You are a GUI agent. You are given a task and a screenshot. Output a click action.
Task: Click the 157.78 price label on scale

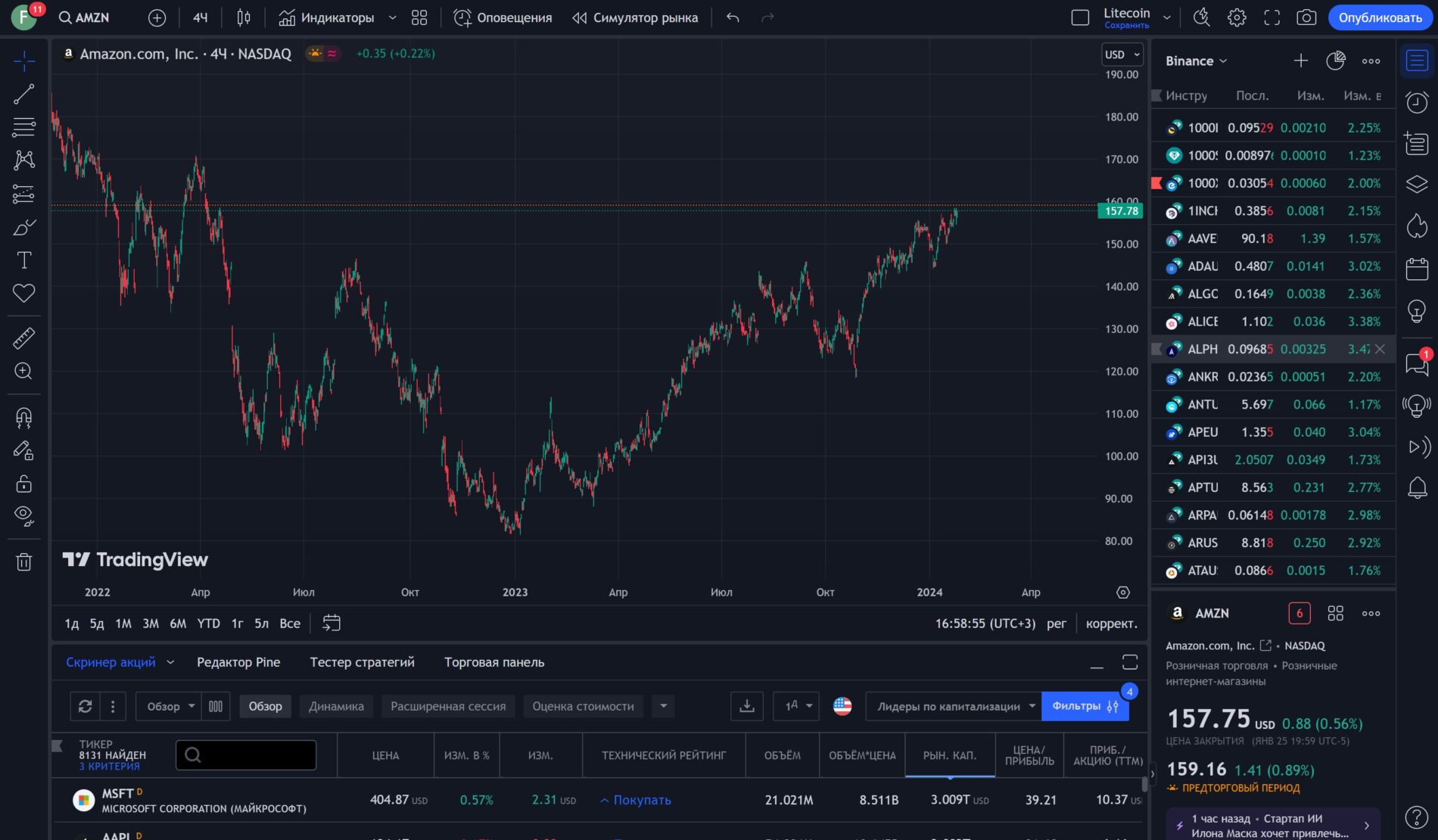pos(1120,211)
